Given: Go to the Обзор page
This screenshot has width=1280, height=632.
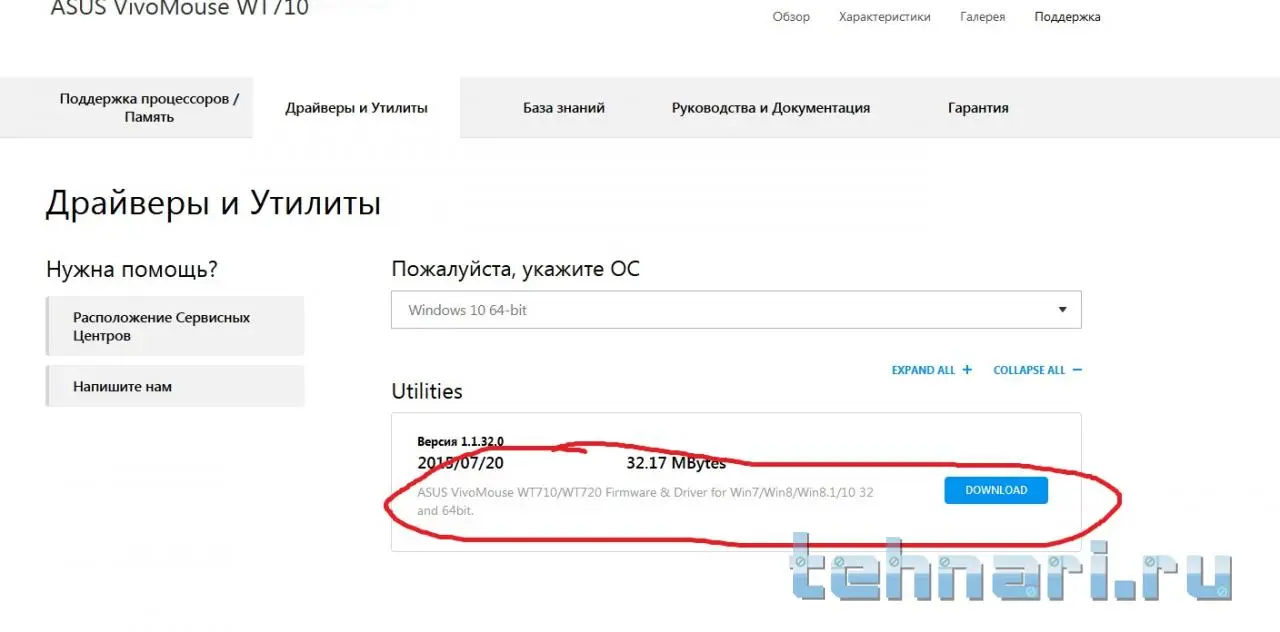Looking at the screenshot, I should coord(791,17).
